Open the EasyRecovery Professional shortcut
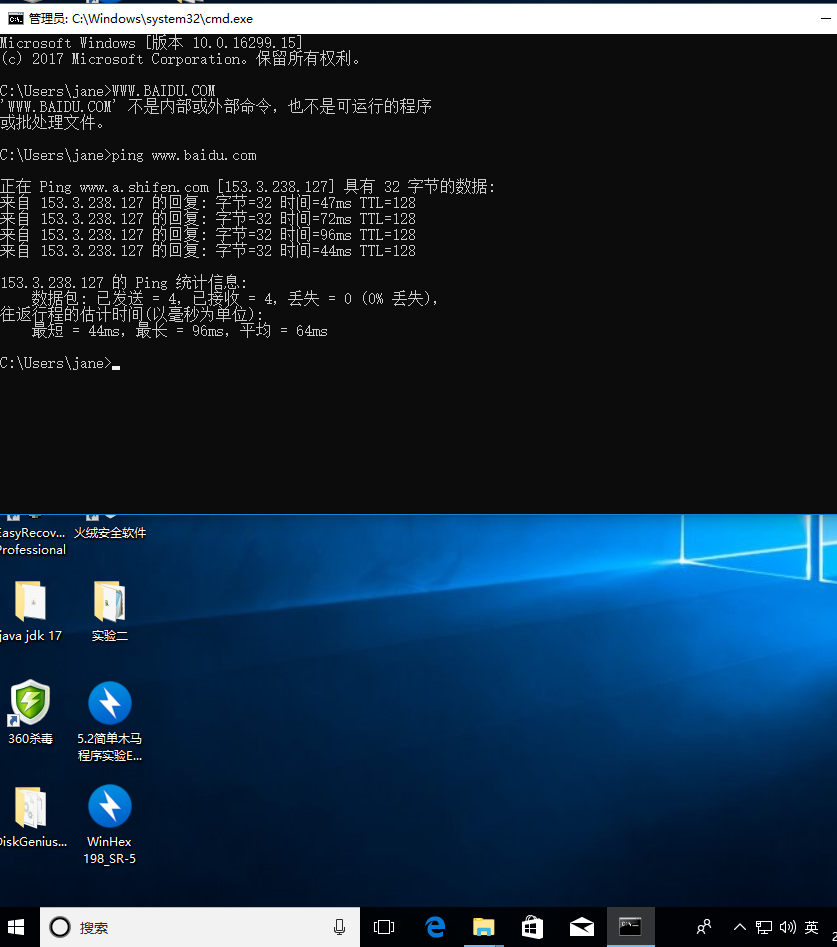The image size is (837, 947). (30, 540)
